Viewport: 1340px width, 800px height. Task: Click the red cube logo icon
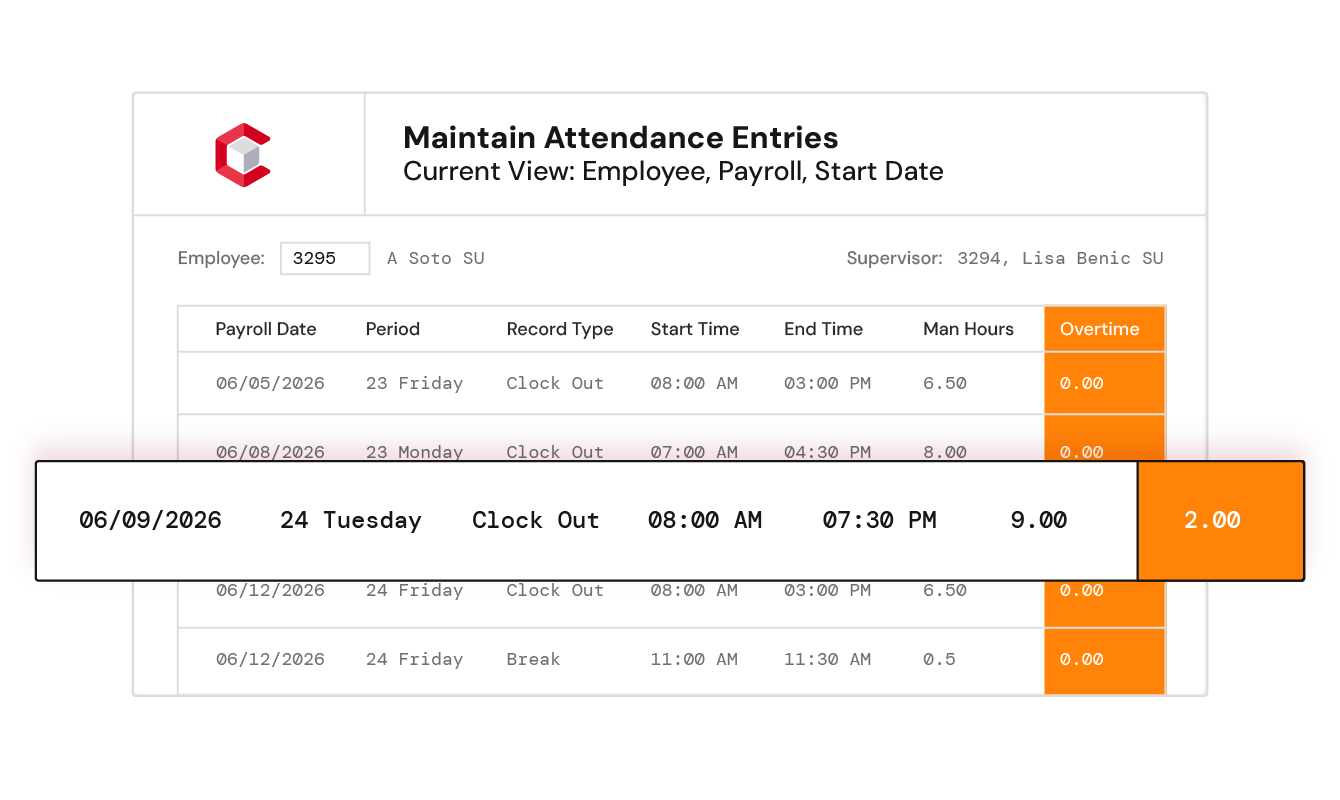click(243, 155)
